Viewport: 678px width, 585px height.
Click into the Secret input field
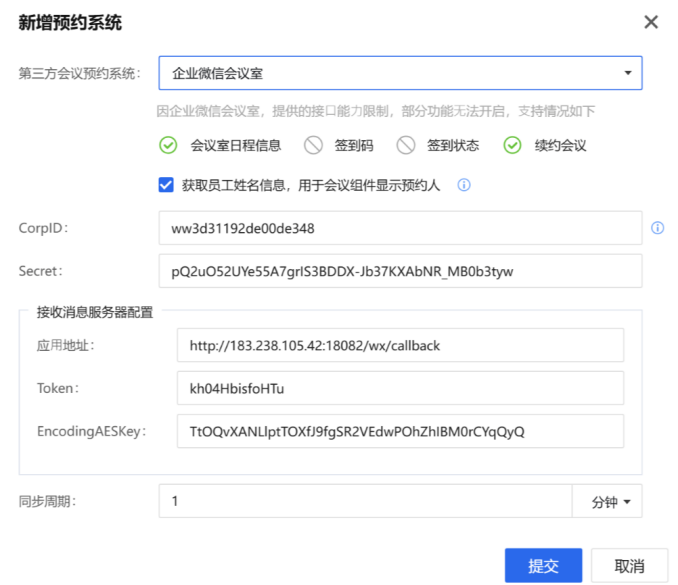point(400,271)
